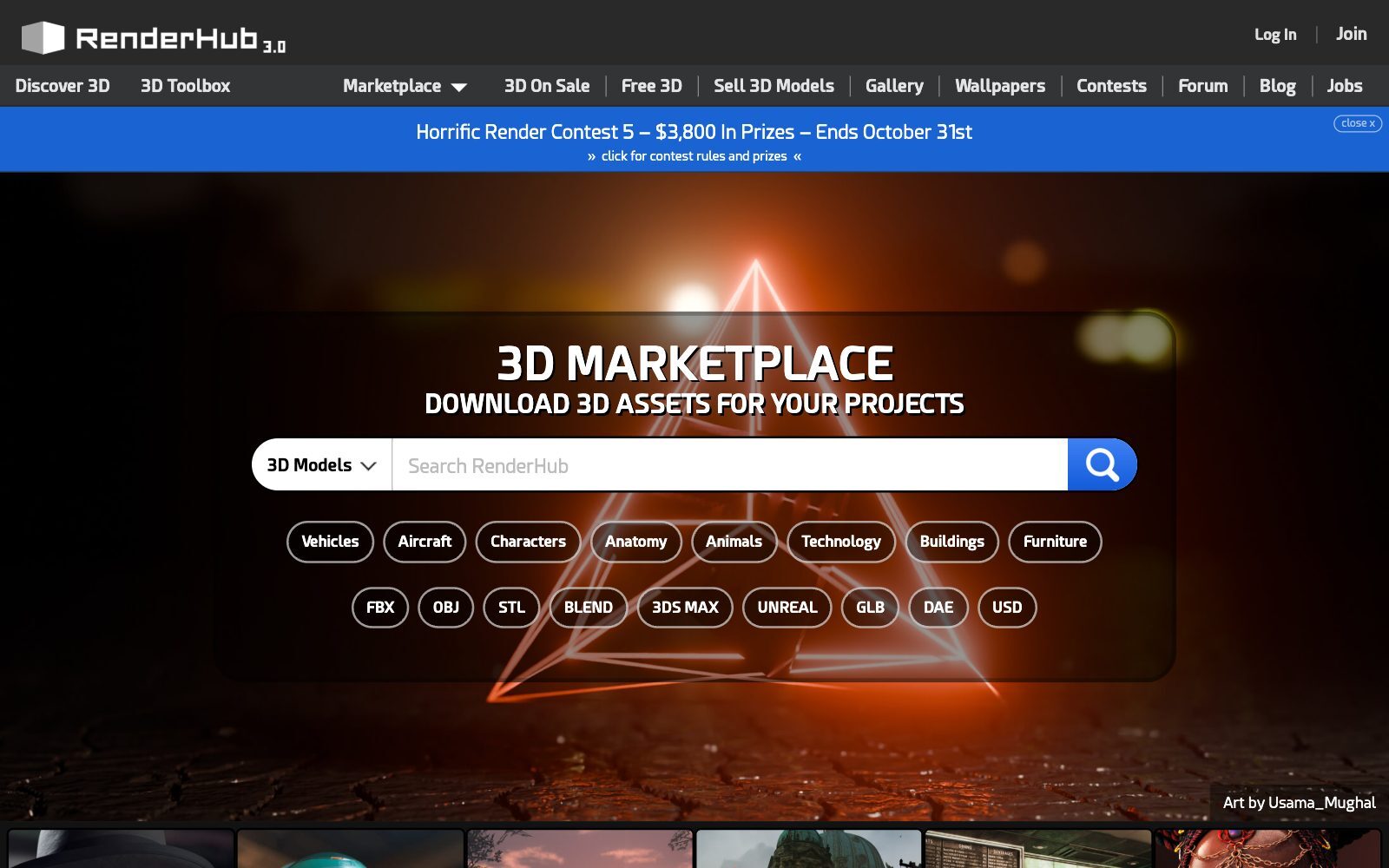Focus the Search RenderHub input field

point(729,465)
